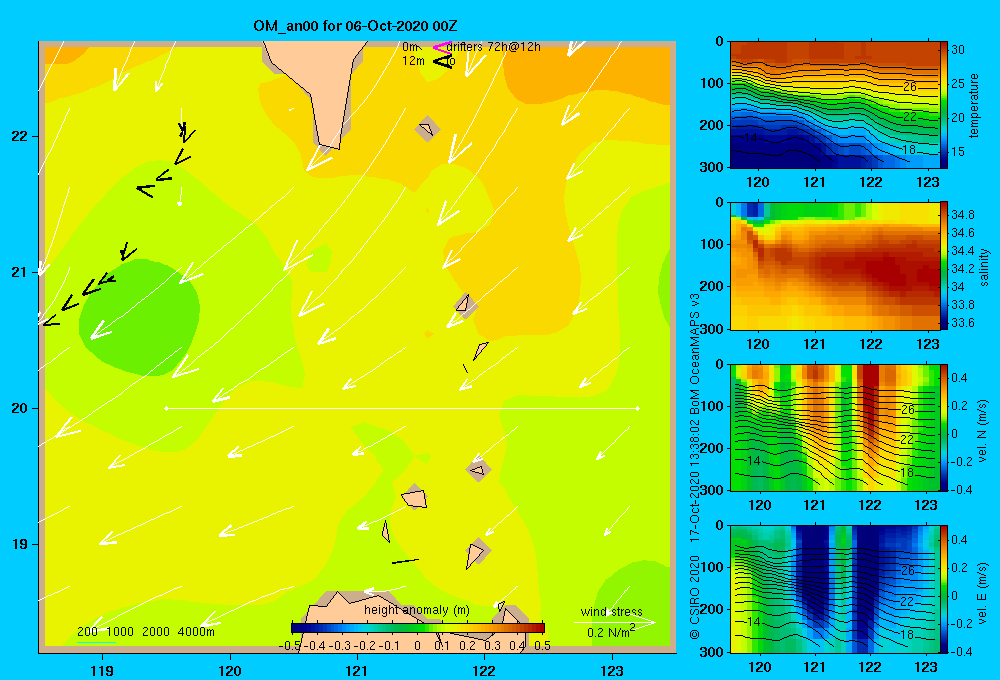Click the -0.5 tick on height anomaly bar

290,646
